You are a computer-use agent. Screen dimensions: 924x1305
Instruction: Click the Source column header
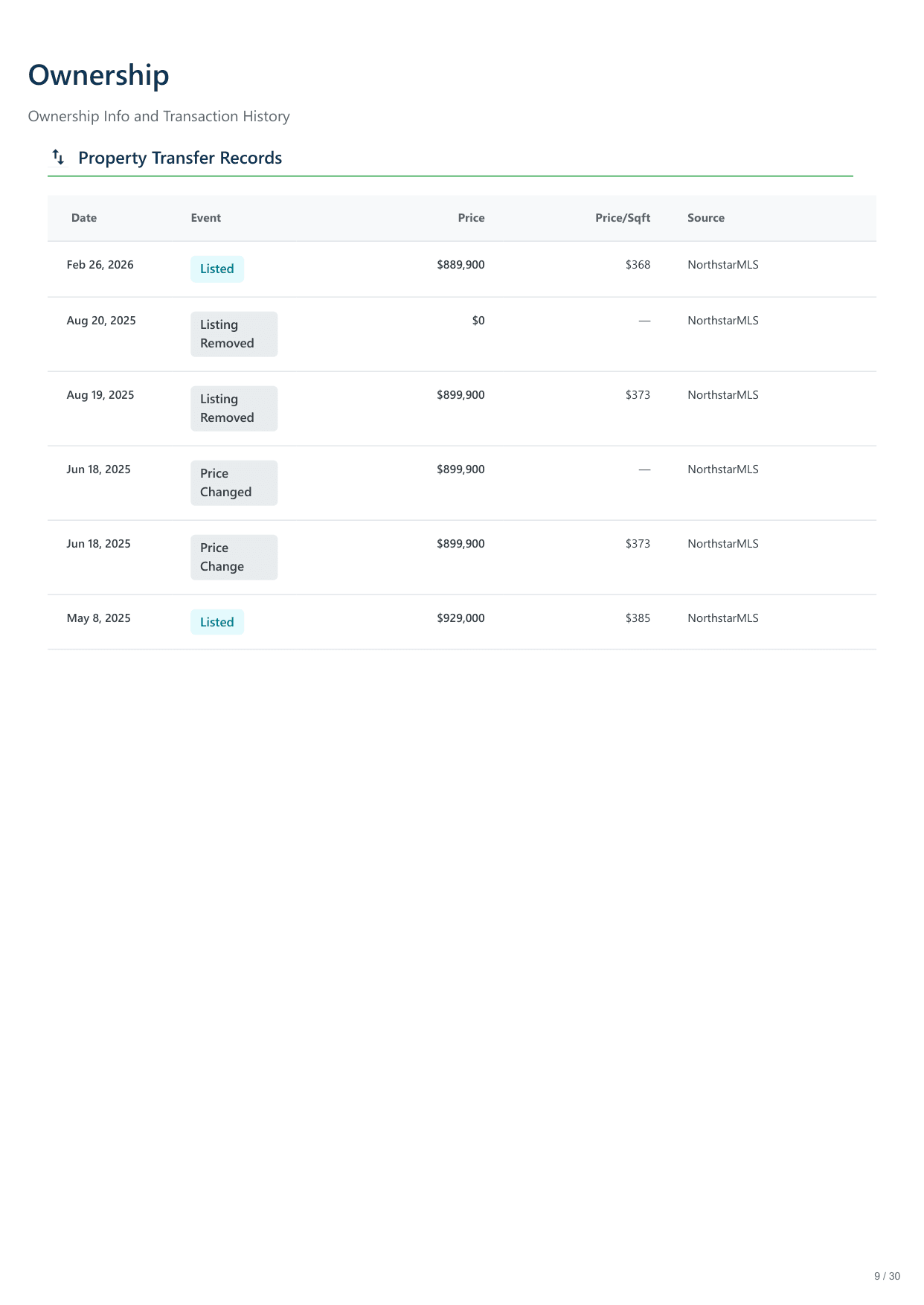pos(705,218)
